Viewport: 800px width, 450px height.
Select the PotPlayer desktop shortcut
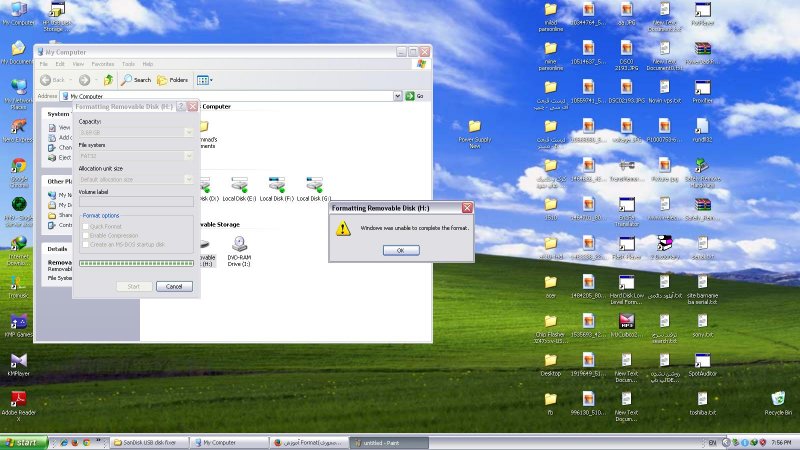point(703,14)
